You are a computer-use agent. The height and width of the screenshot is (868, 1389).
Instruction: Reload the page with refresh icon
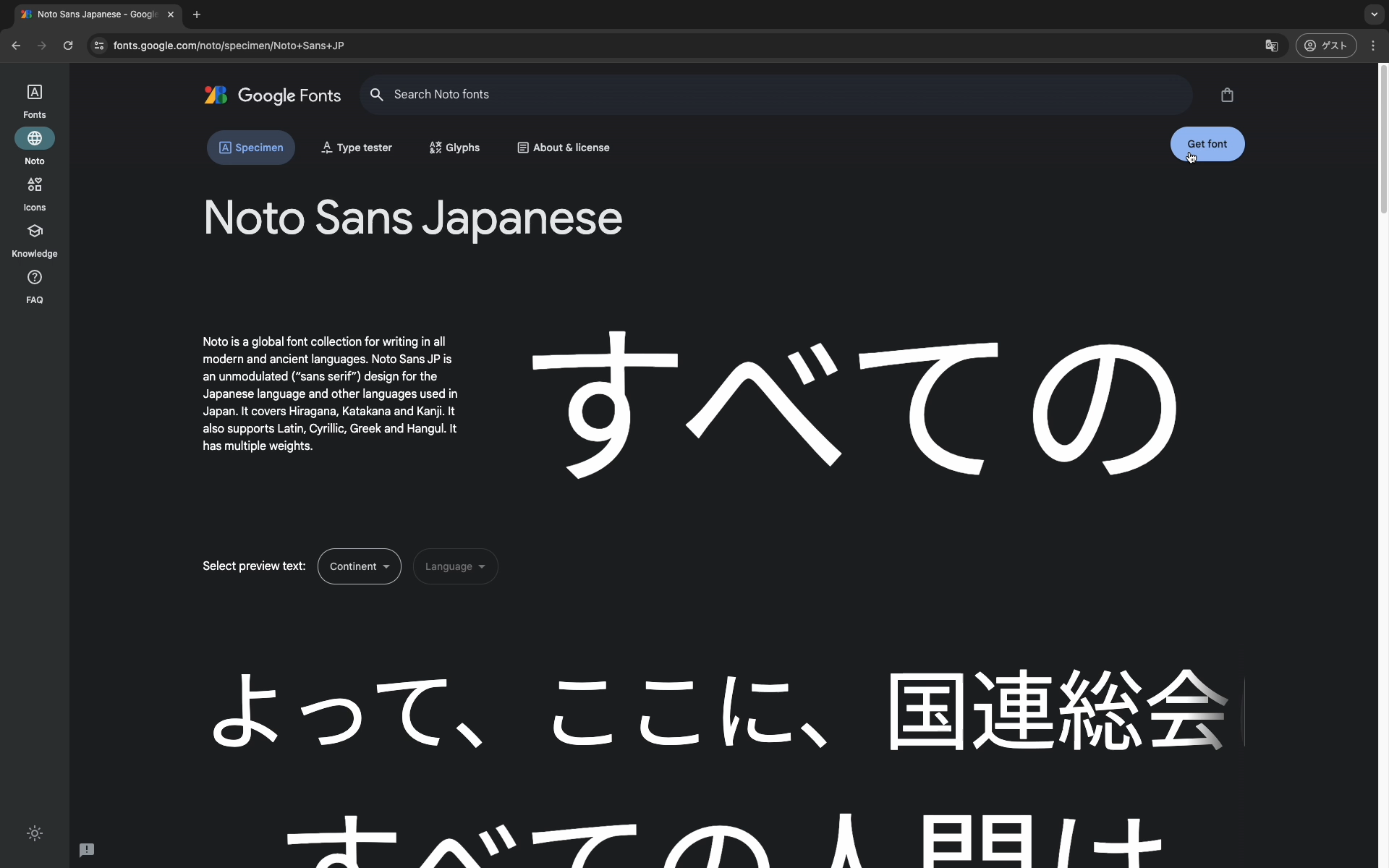[x=68, y=46]
